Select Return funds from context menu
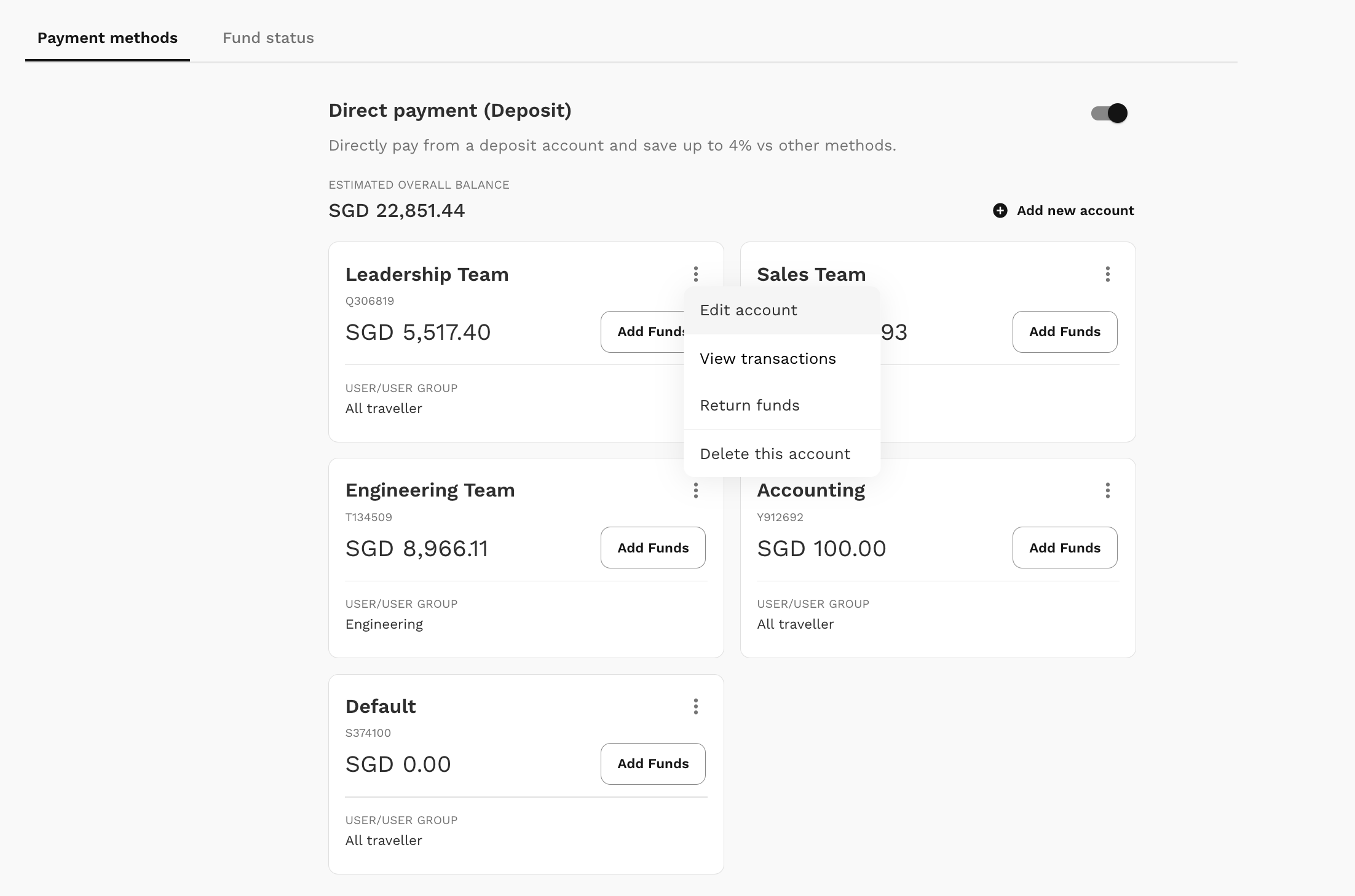The width and height of the screenshot is (1355, 896). pyautogui.click(x=750, y=405)
